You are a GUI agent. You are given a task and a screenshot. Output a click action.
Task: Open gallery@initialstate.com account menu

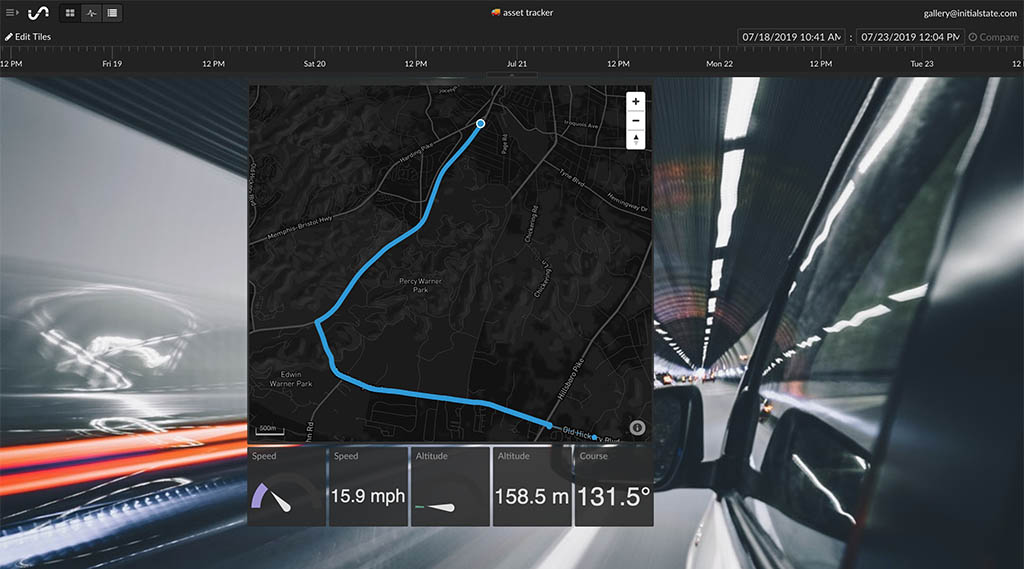[970, 13]
